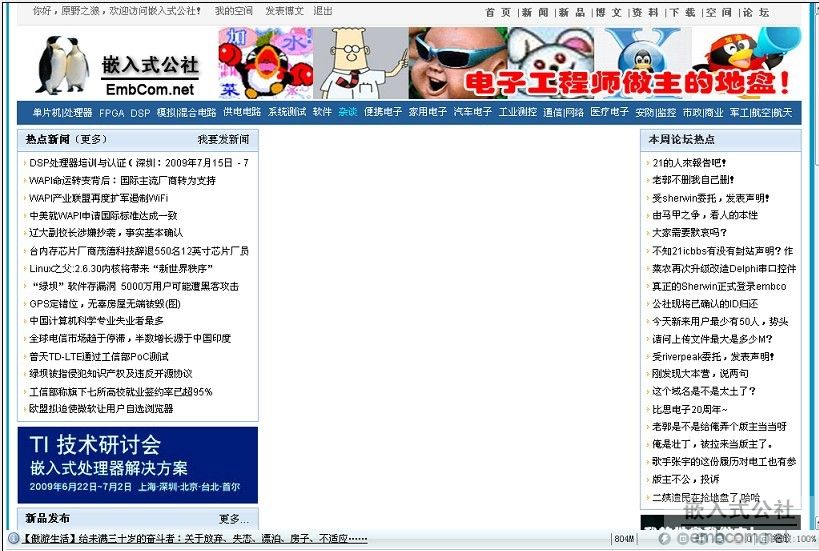
Task: Click the Dilbert cartoon banner image
Action: (x=361, y=63)
